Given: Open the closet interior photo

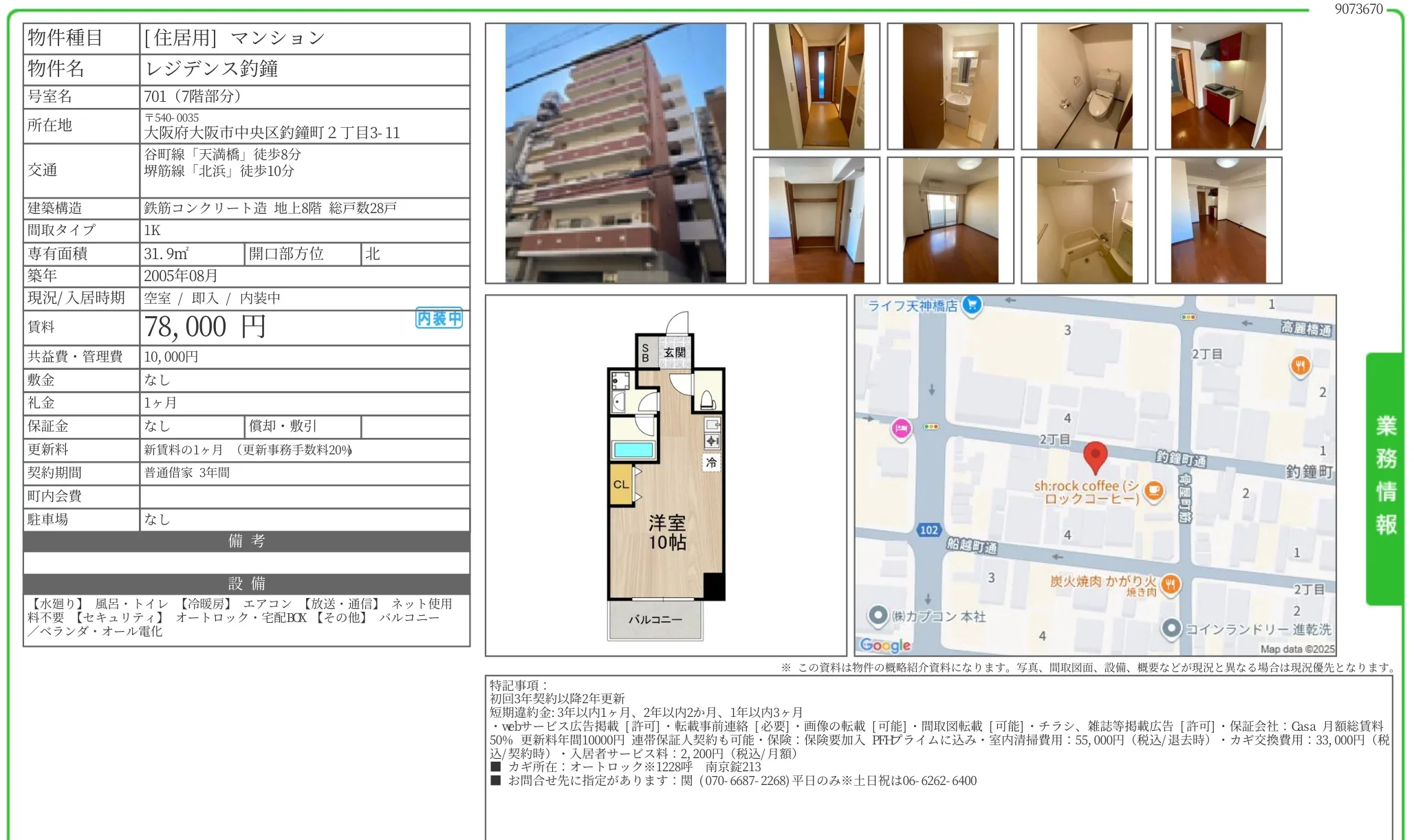Looking at the screenshot, I should click(816, 221).
